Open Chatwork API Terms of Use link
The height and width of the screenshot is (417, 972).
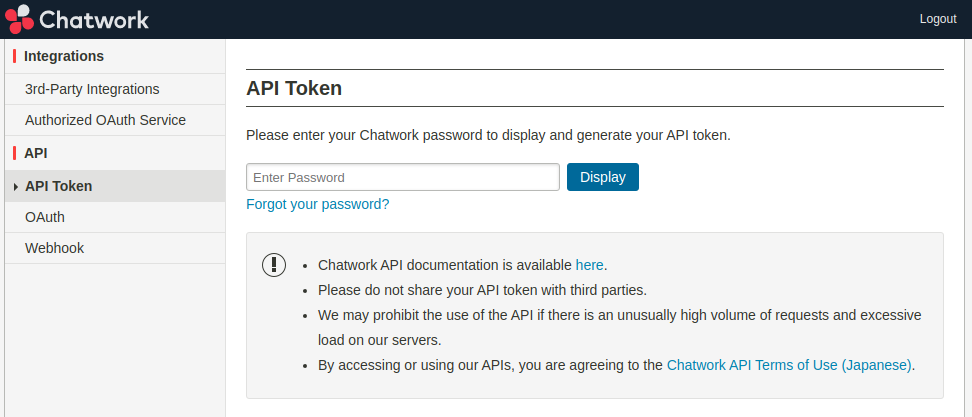789,365
